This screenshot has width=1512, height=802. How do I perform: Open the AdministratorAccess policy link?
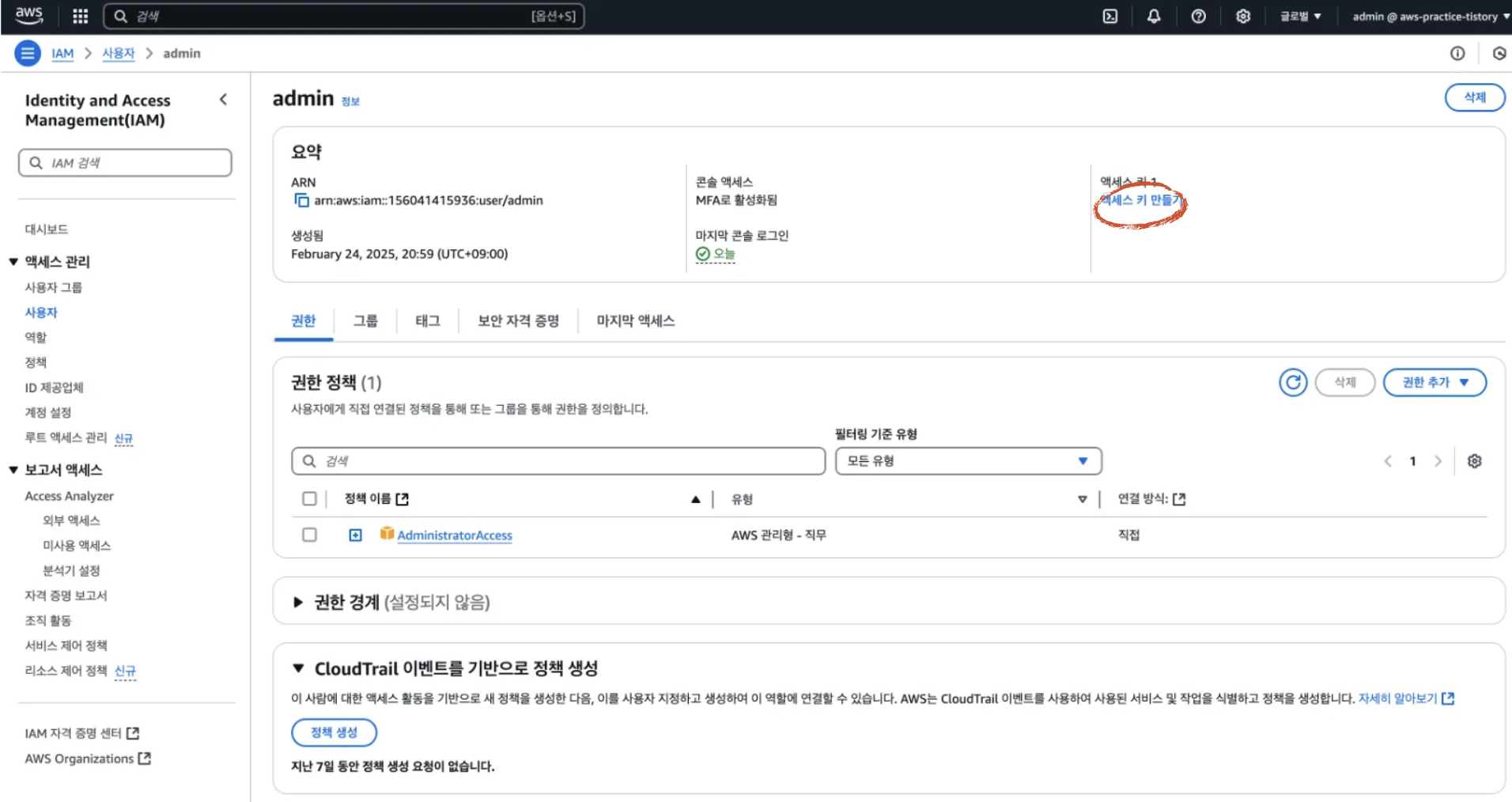pyautogui.click(x=455, y=535)
